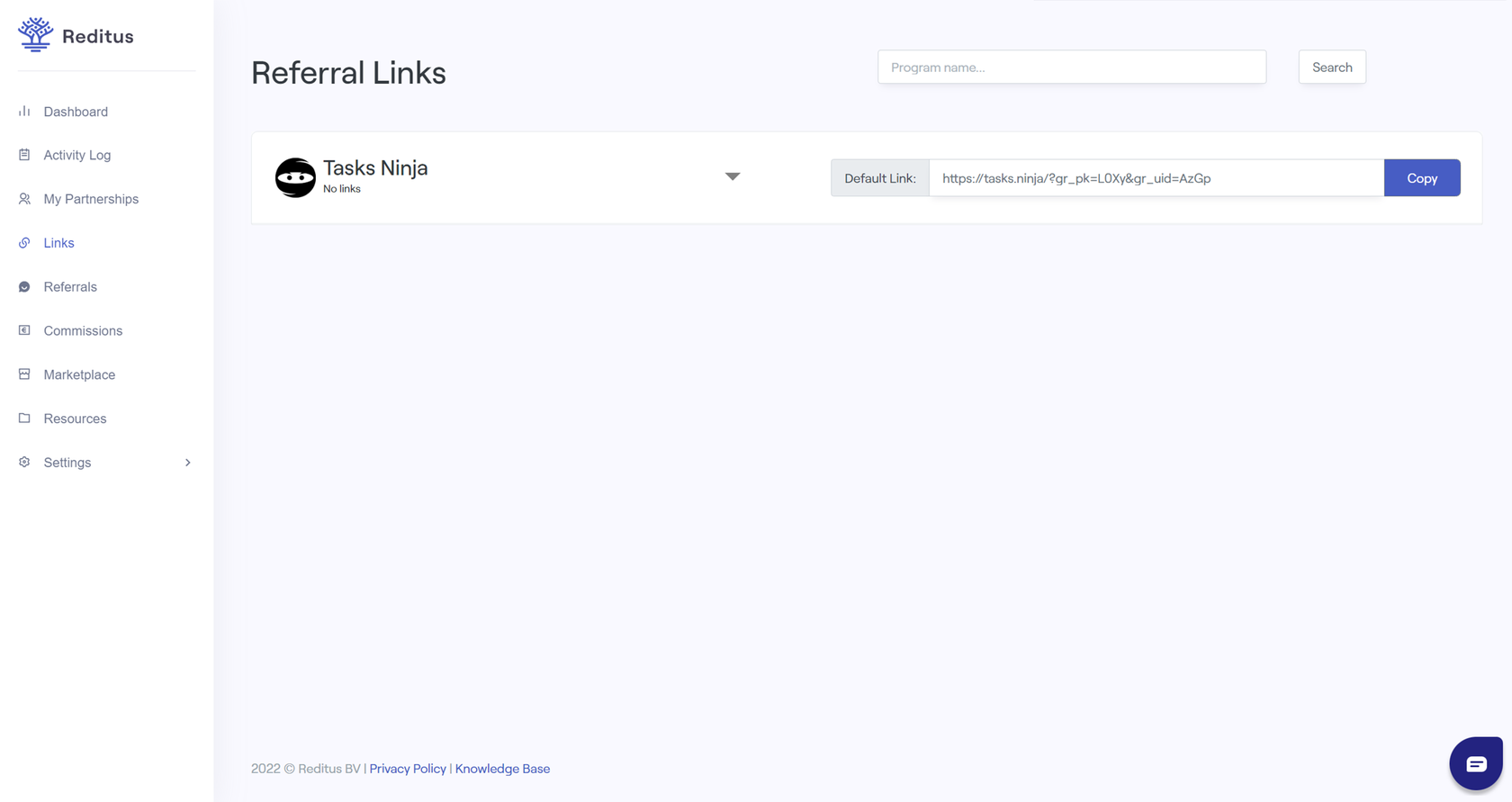Image resolution: width=1512 pixels, height=802 pixels.
Task: Click the Resources folder icon
Action: coord(24,419)
